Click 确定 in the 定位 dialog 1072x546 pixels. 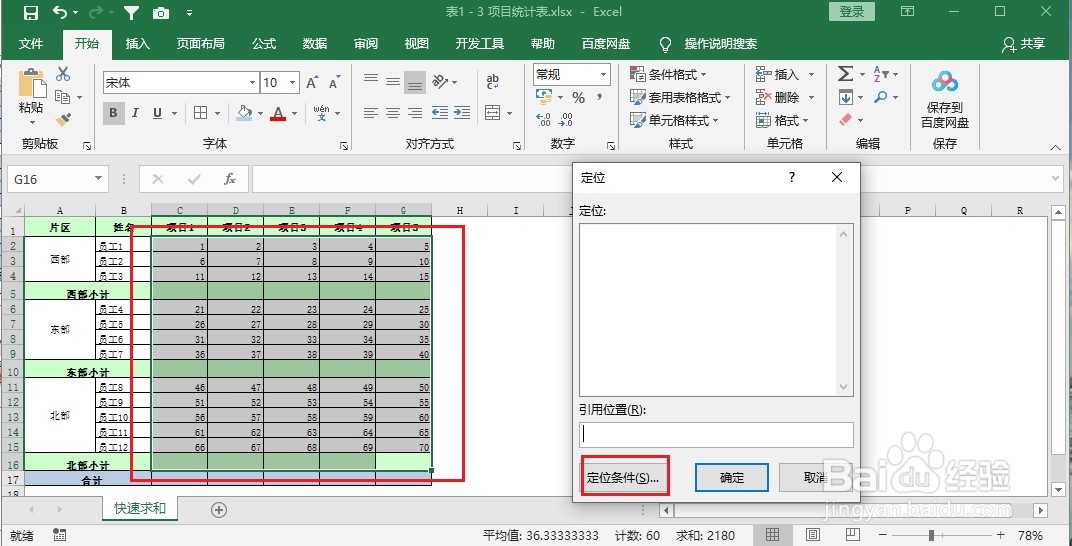[x=732, y=478]
